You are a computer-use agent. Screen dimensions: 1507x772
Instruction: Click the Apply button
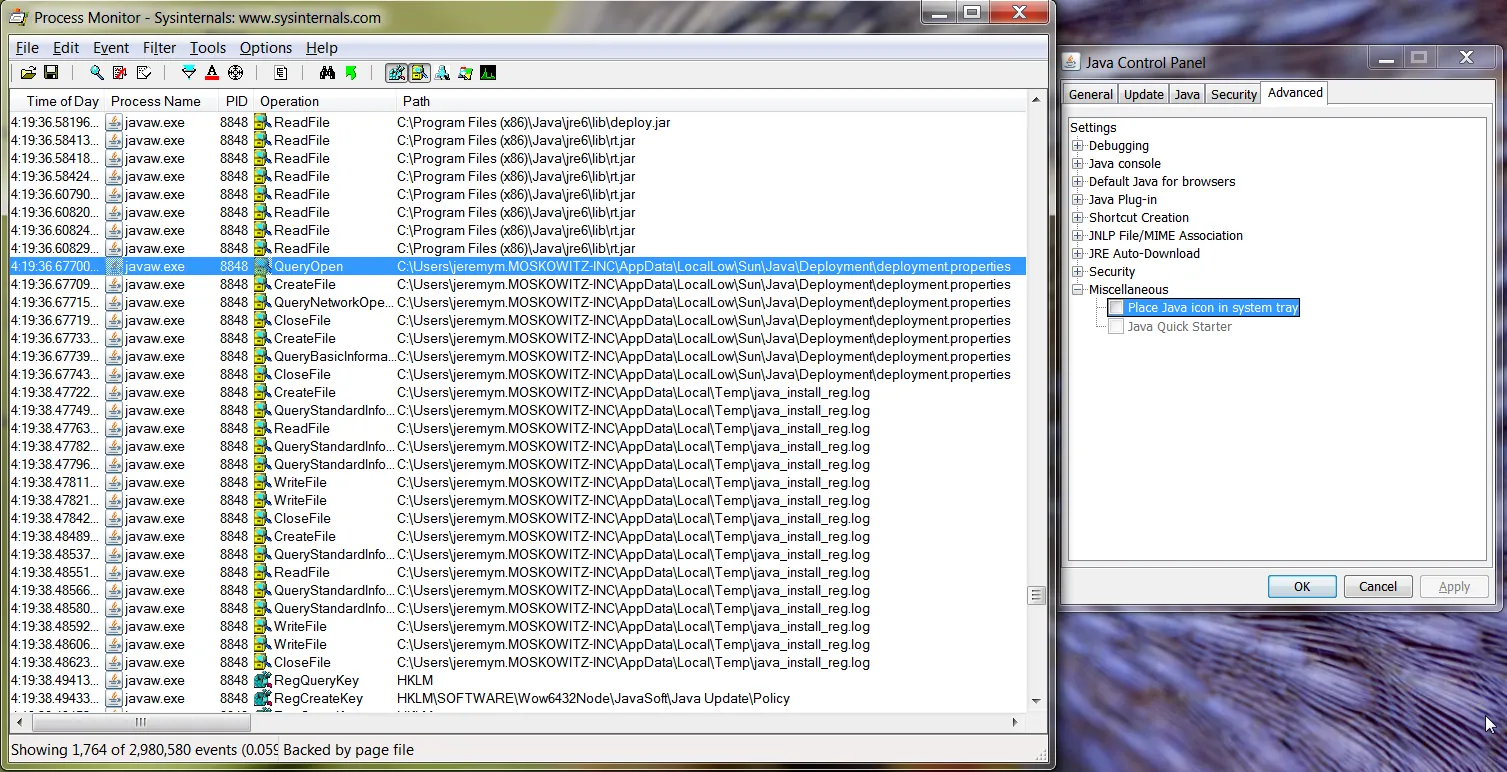tap(1454, 587)
